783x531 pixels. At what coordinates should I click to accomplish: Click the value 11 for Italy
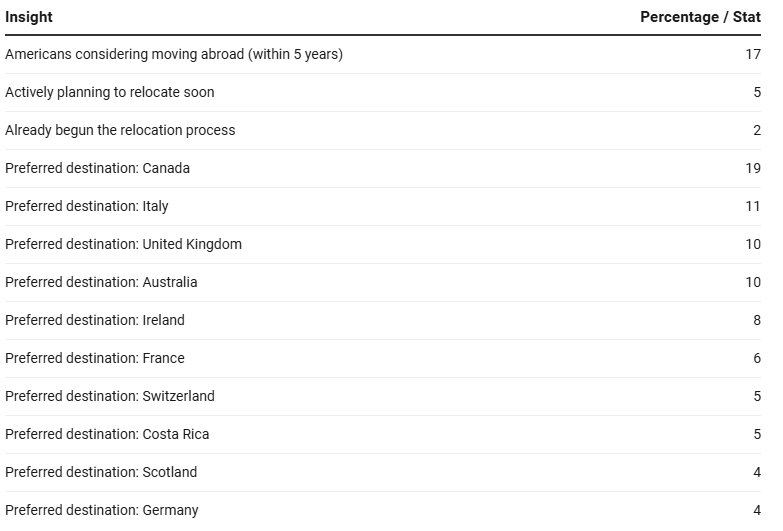tap(753, 206)
